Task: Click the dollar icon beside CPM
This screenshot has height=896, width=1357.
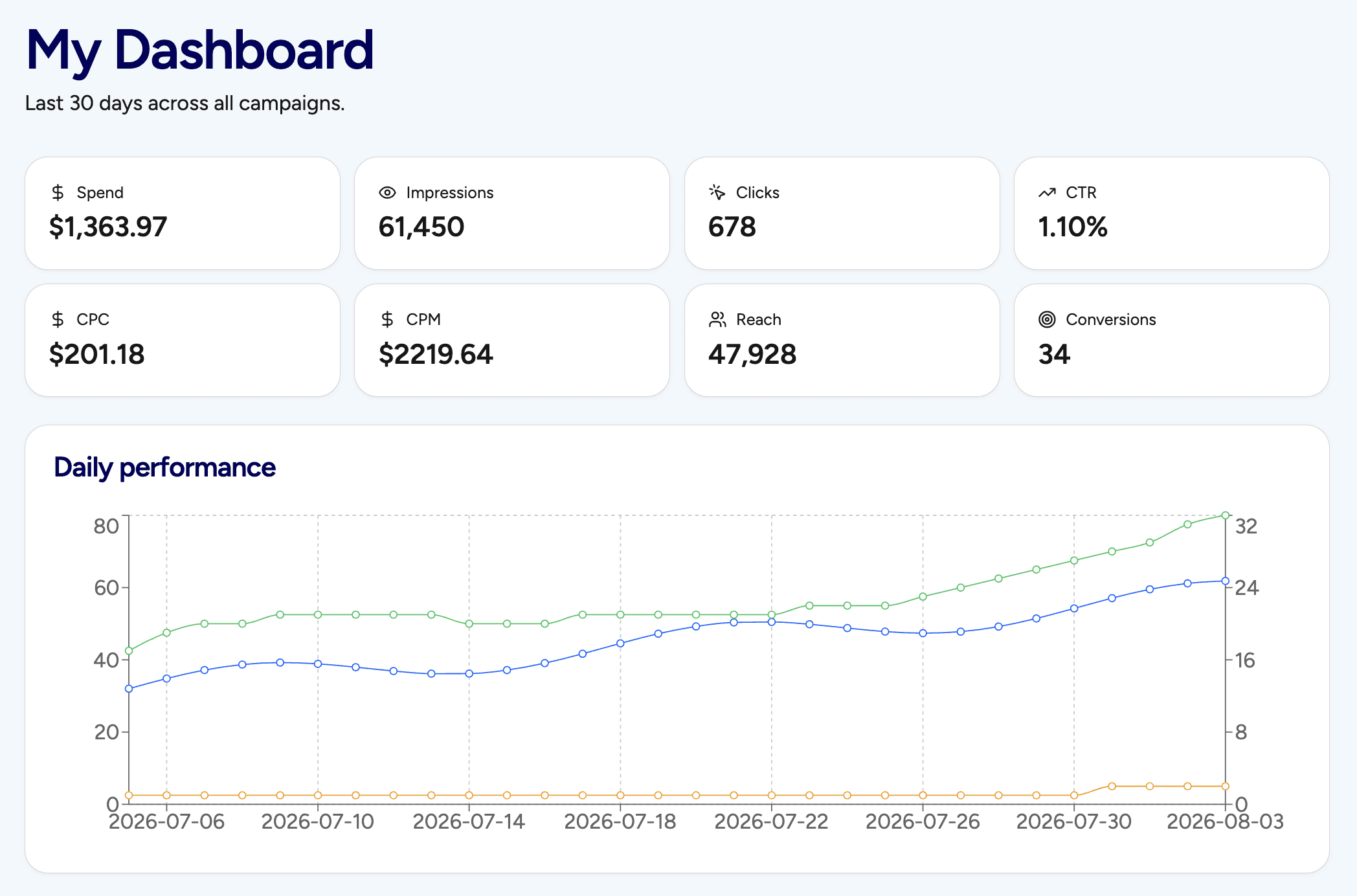Action: [x=387, y=319]
